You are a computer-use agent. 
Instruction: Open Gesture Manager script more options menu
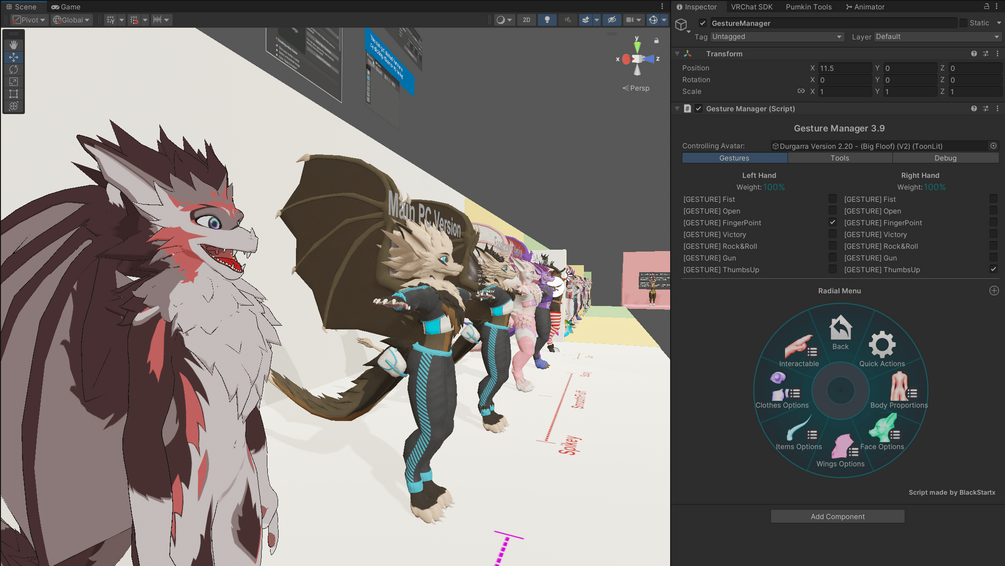click(x=997, y=109)
